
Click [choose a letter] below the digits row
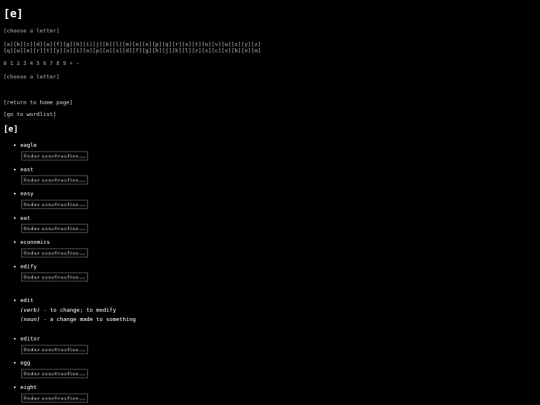[x=31, y=76]
